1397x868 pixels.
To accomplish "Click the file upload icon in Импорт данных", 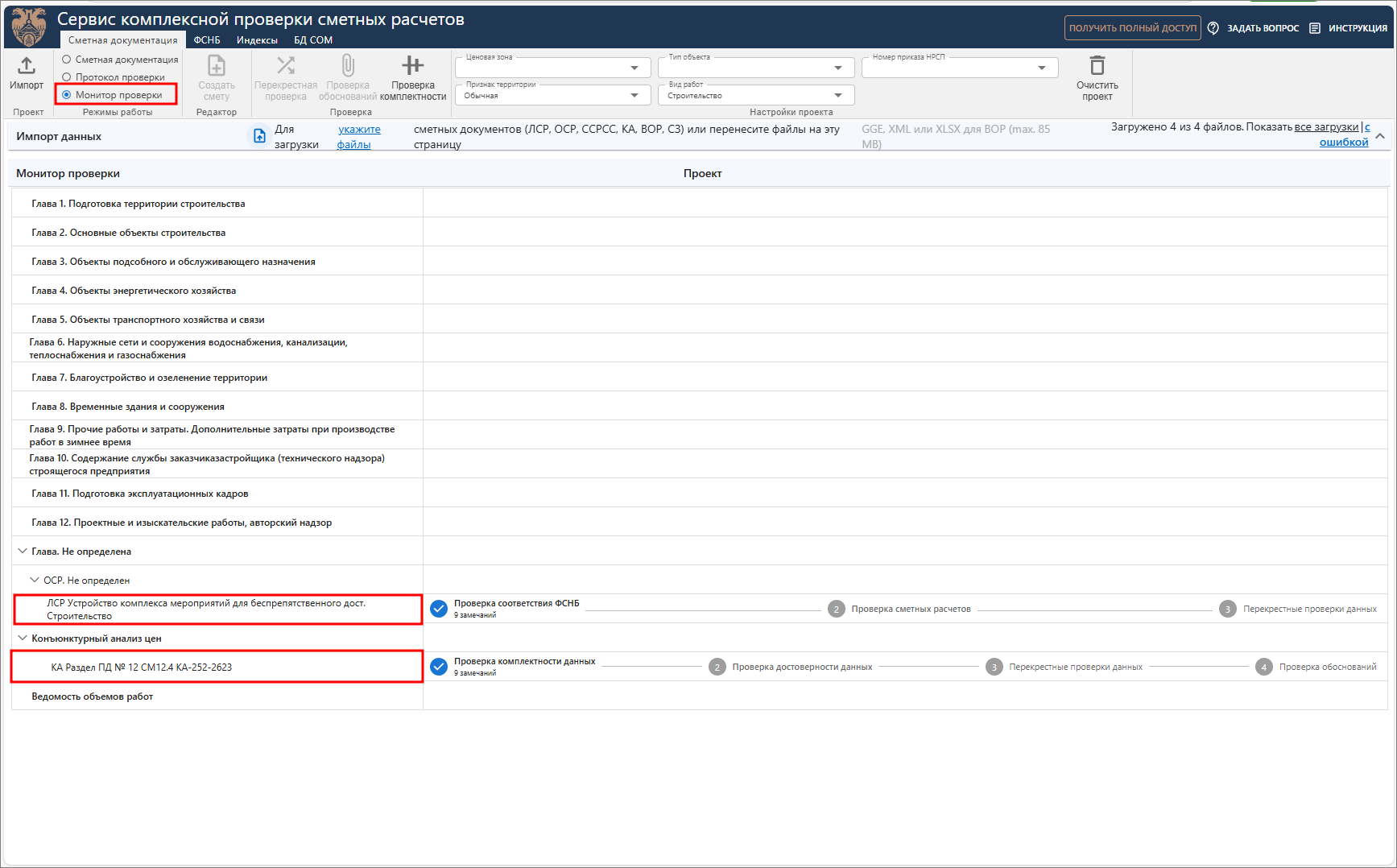I will pos(259,136).
